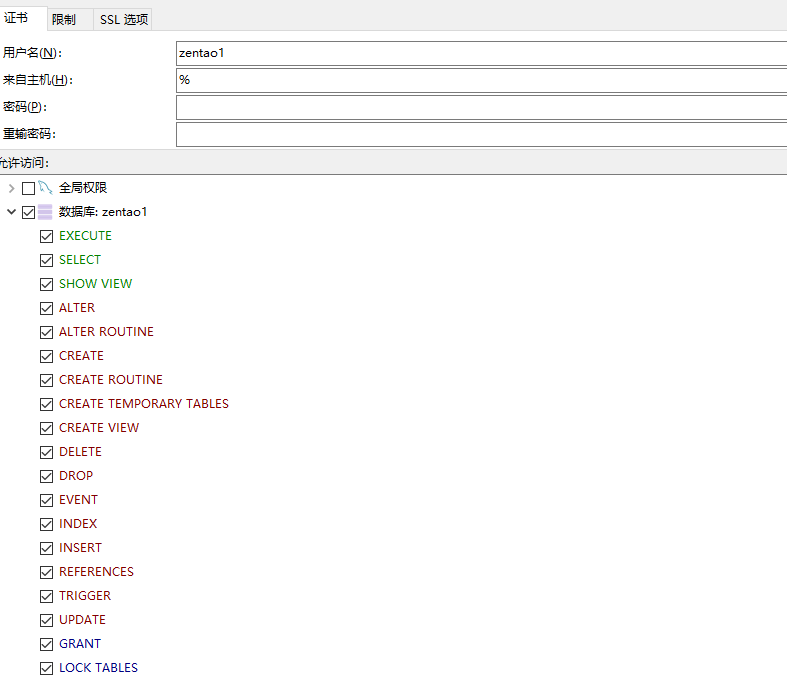The height and width of the screenshot is (684, 787).
Task: Open the SSL 选项 tab
Action: (124, 20)
